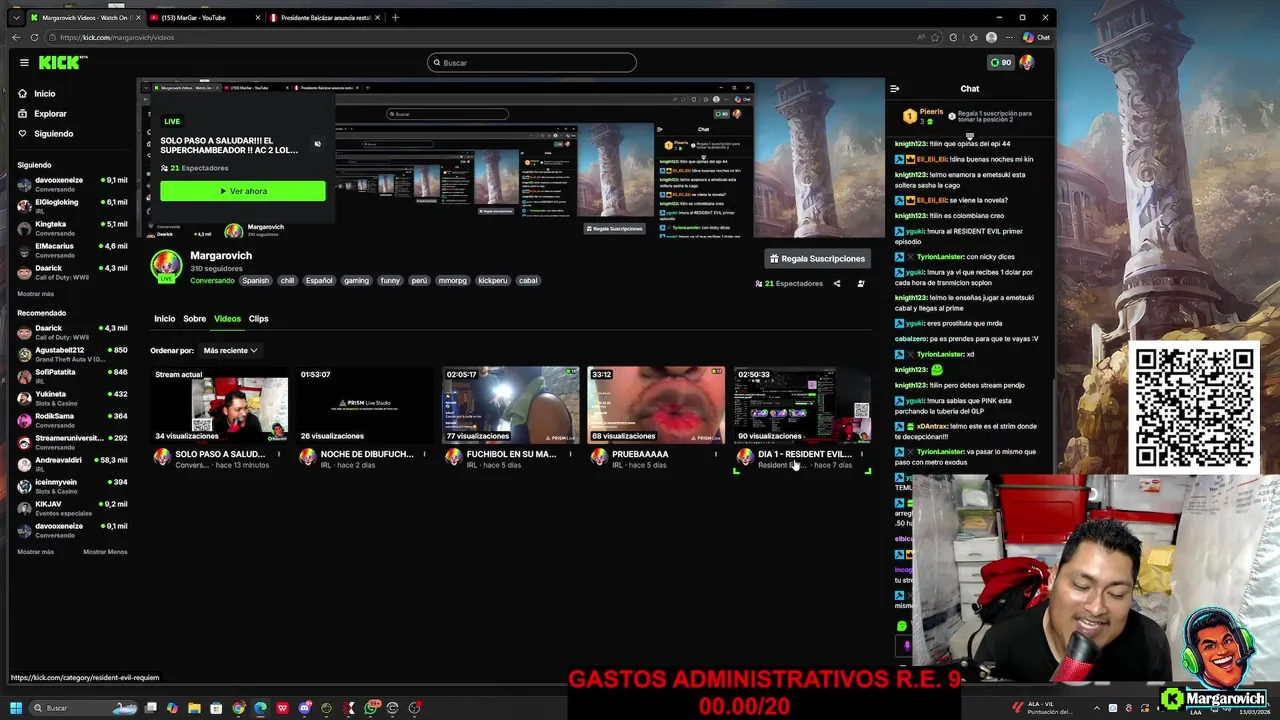Open Agustabell212 in recommended list
Screen dimensions: 1280x720
72,354
